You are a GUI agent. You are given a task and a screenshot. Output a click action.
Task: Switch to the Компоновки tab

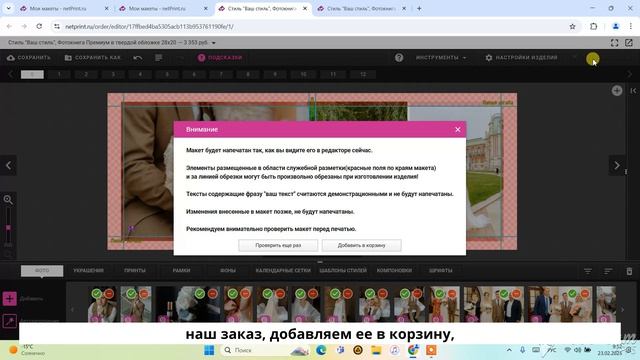tap(394, 271)
